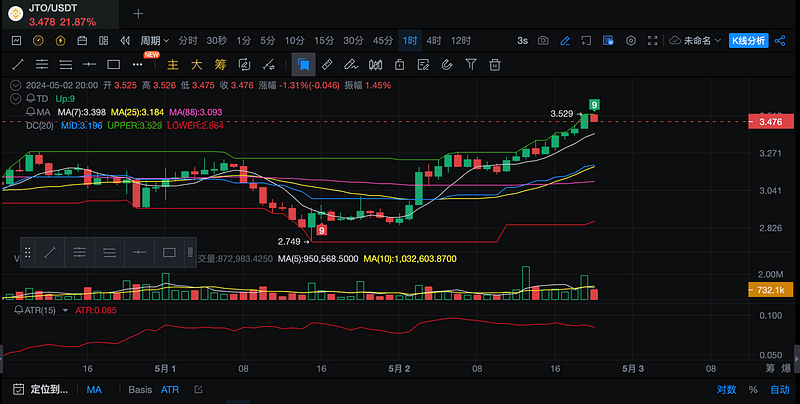This screenshot has width=800, height=404.
Task: Expand the right side panel arrow
Action: click(x=796, y=359)
